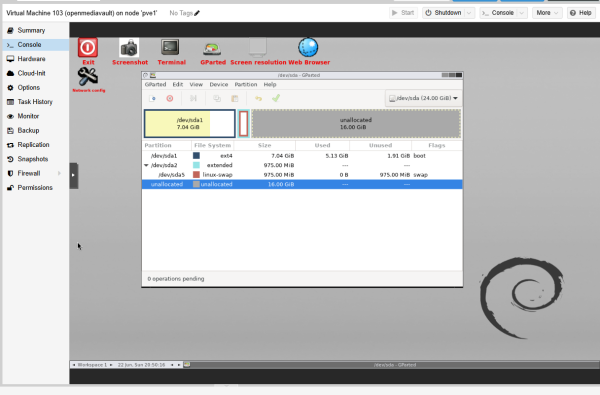Click the '0 operations pending' status text
This screenshot has width=600, height=395.
click(x=176, y=279)
